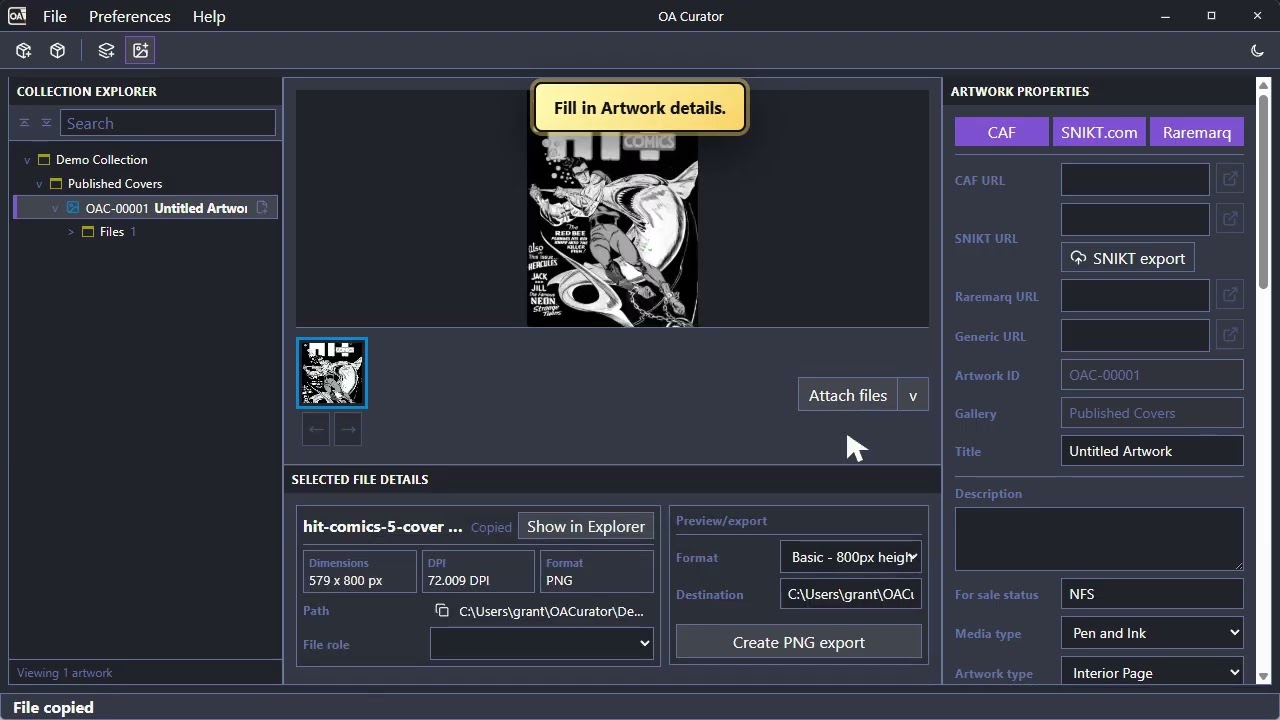The width and height of the screenshot is (1280, 720).
Task: Collapse the OAC-00001 artwork node
Action: click(x=55, y=208)
